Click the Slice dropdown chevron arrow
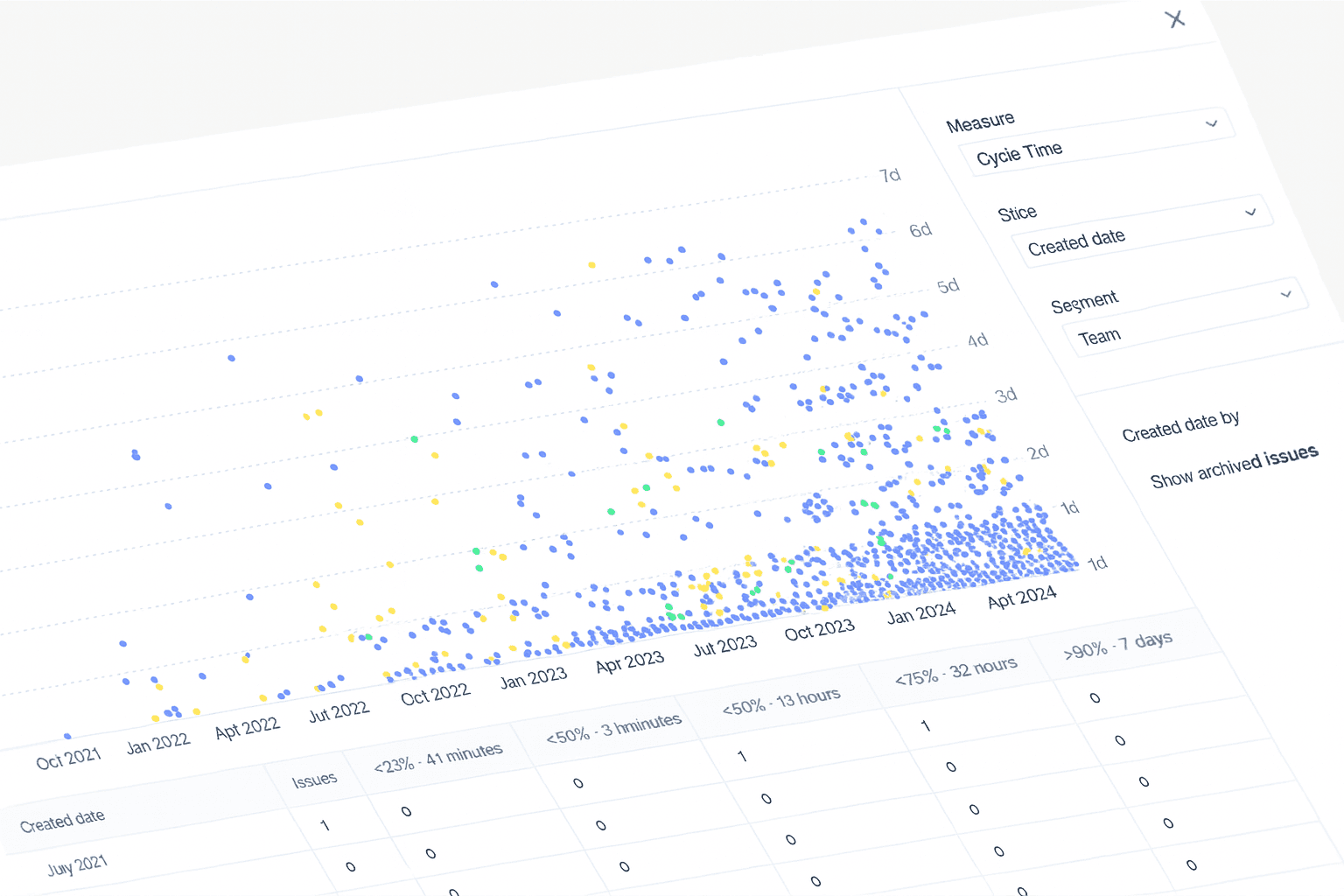Viewport: 1344px width, 896px height. [x=1250, y=213]
